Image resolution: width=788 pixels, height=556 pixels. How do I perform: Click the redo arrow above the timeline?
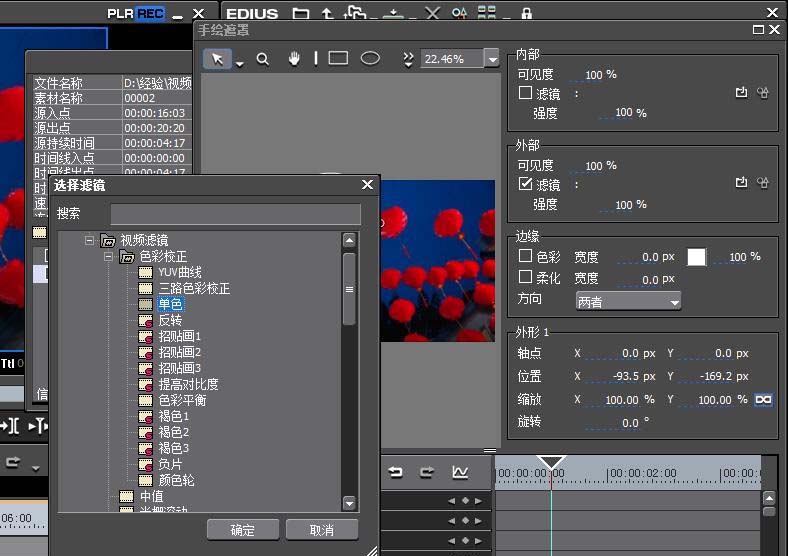point(427,472)
